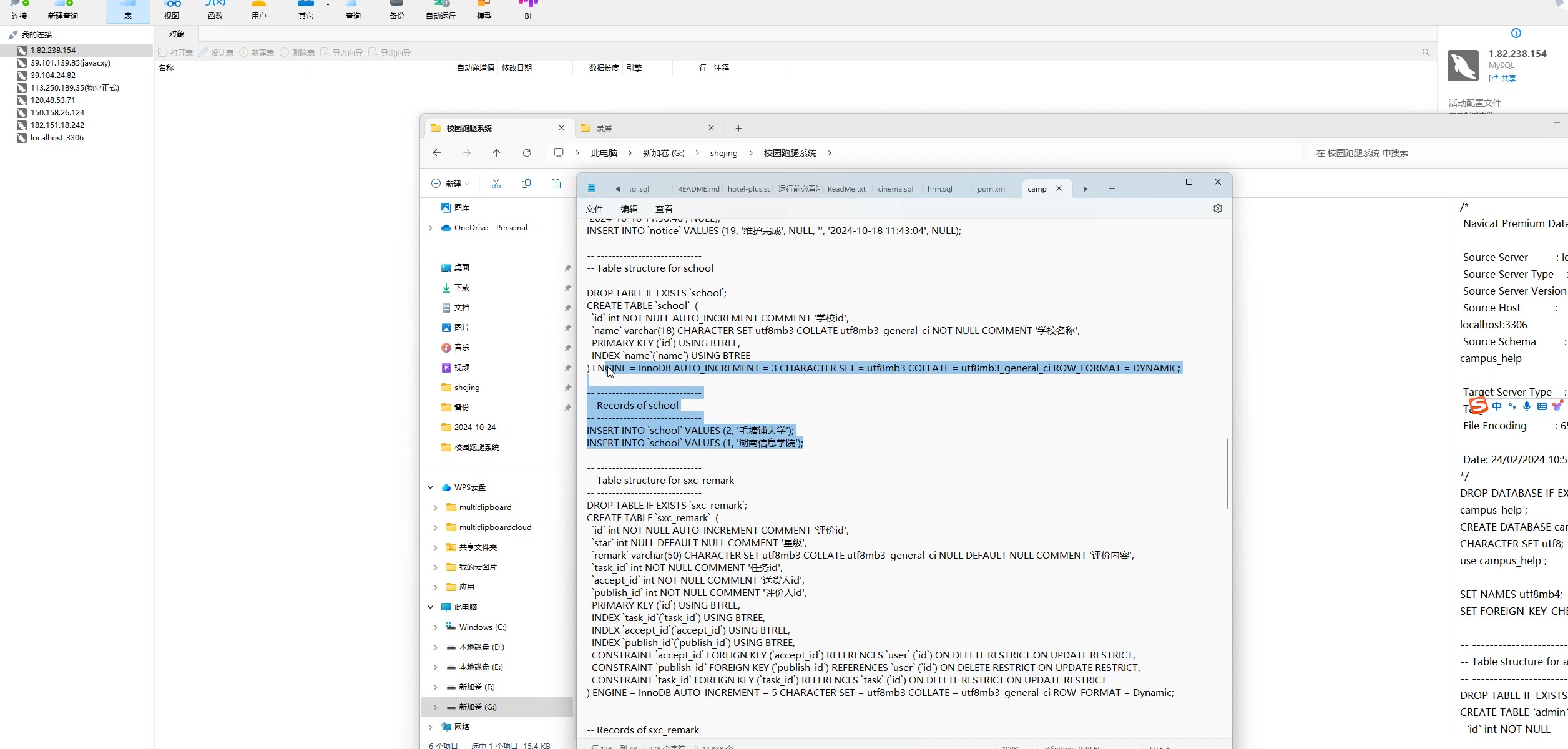Open the 编辑 menu in Notepad

click(x=629, y=209)
